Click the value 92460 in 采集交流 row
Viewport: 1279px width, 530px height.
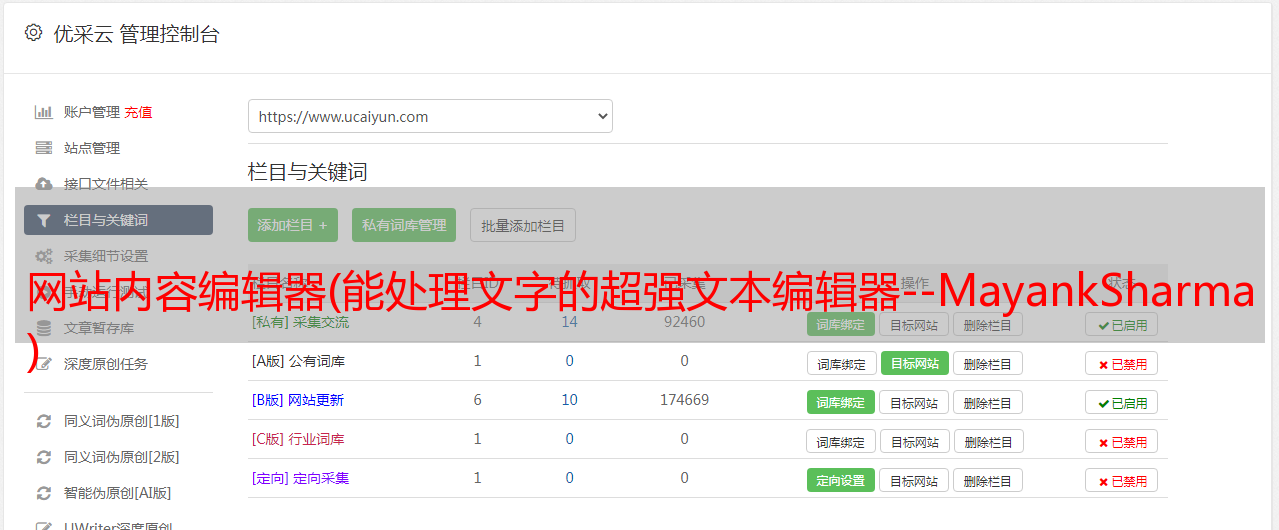tap(684, 322)
